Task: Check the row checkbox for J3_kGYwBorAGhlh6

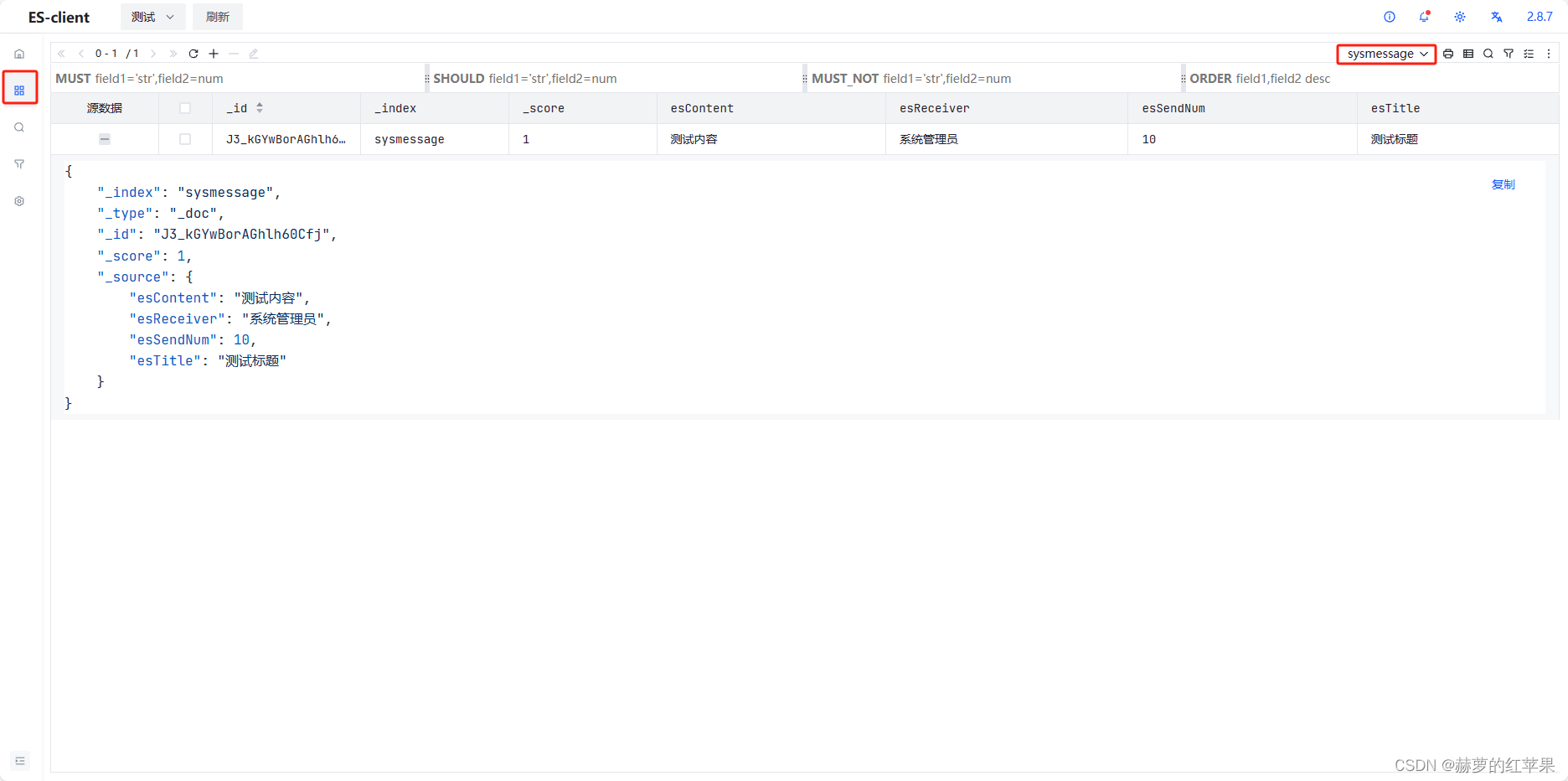Action: click(x=185, y=139)
